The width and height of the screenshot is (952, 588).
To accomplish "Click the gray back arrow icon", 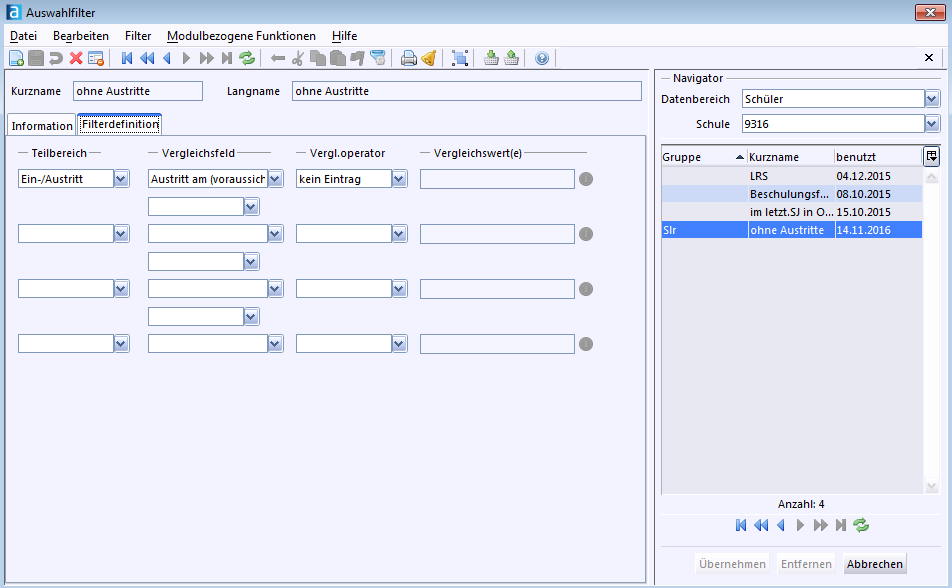I will [x=278, y=58].
